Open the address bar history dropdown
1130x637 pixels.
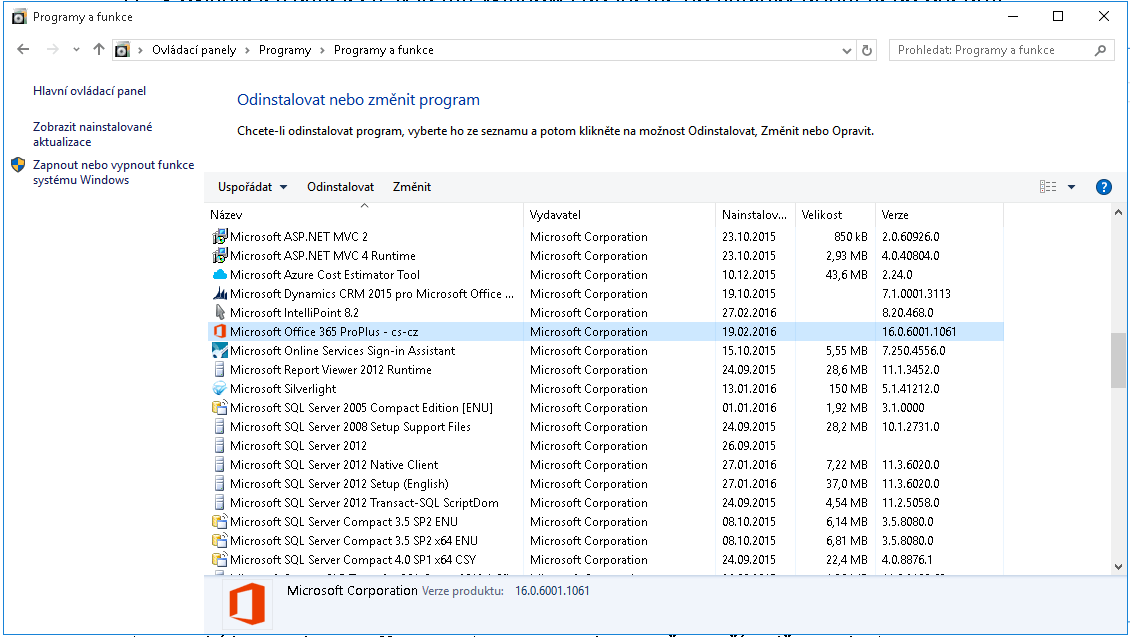pos(847,50)
